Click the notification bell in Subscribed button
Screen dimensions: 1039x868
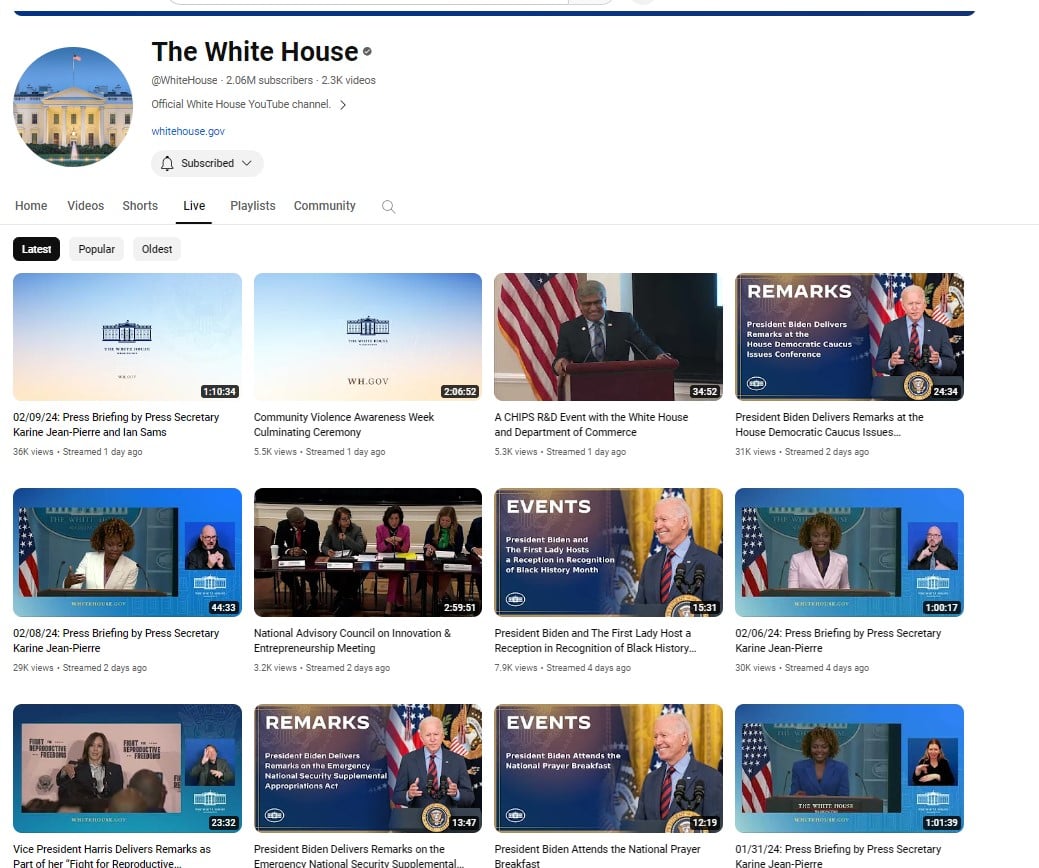pyautogui.click(x=167, y=163)
